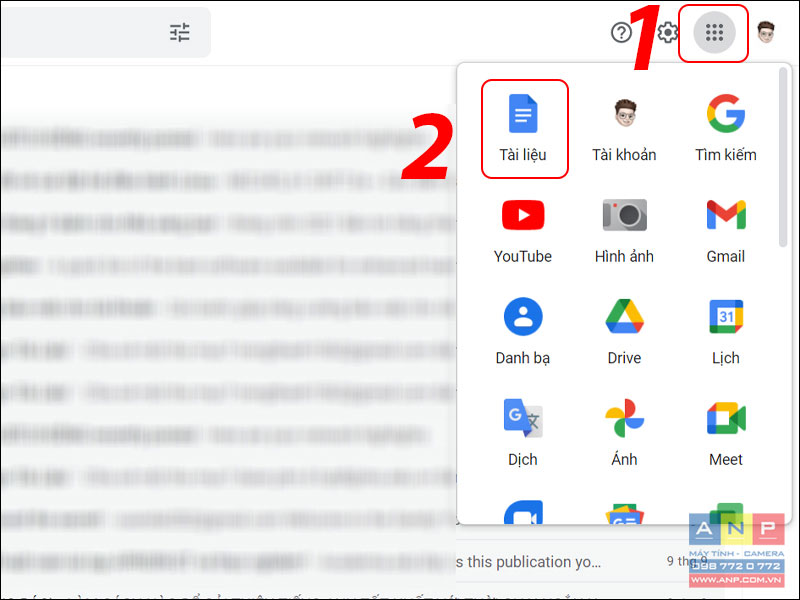
Task: Open Hình ảnh camera app
Action: [624, 231]
